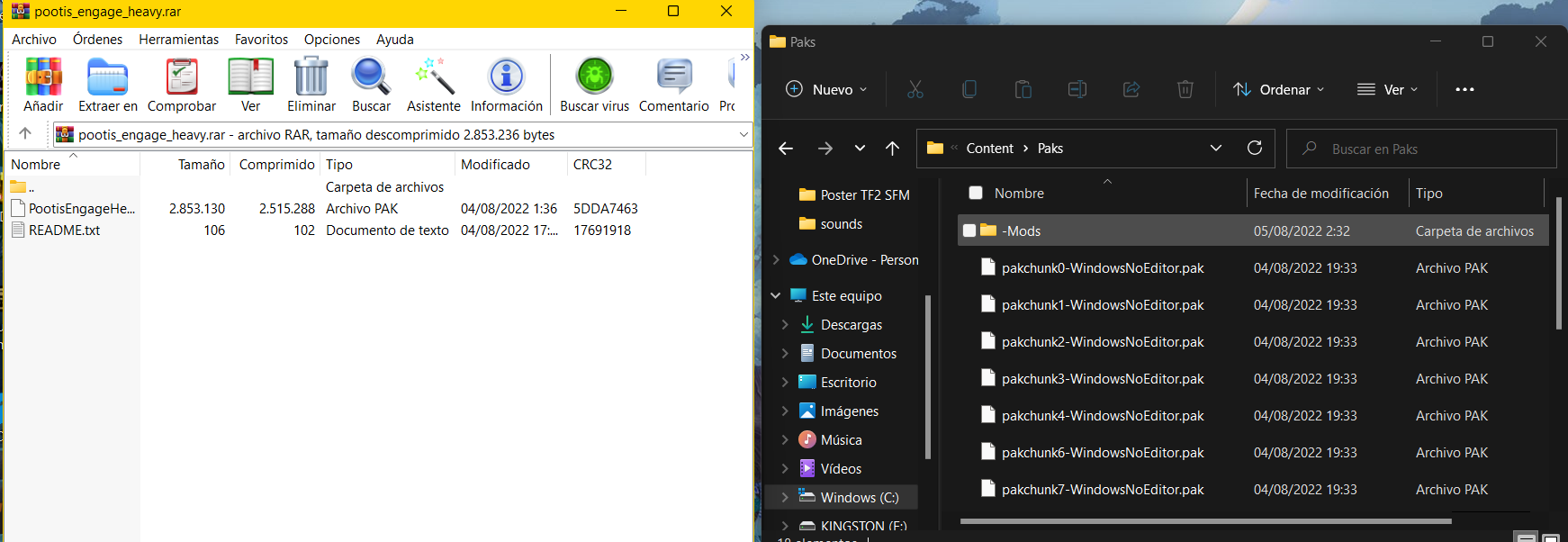Select Escritorio in the navigation pane

click(x=837, y=382)
